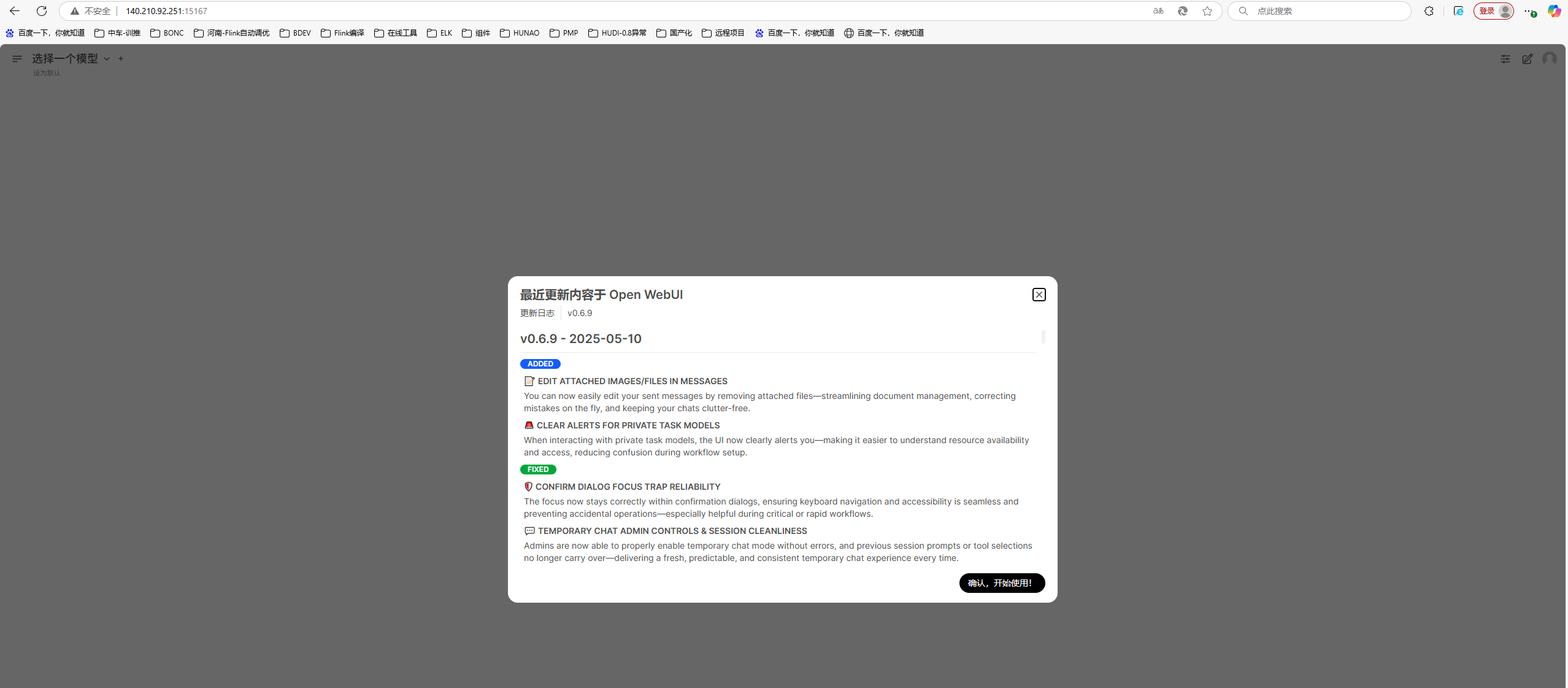Open the user avatar menu

click(x=1550, y=59)
